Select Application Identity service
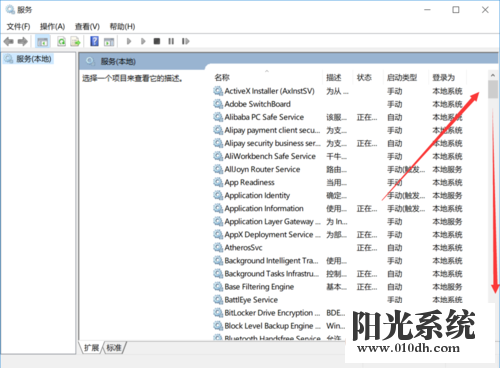The width and height of the screenshot is (500, 368). pyautogui.click(x=257, y=195)
